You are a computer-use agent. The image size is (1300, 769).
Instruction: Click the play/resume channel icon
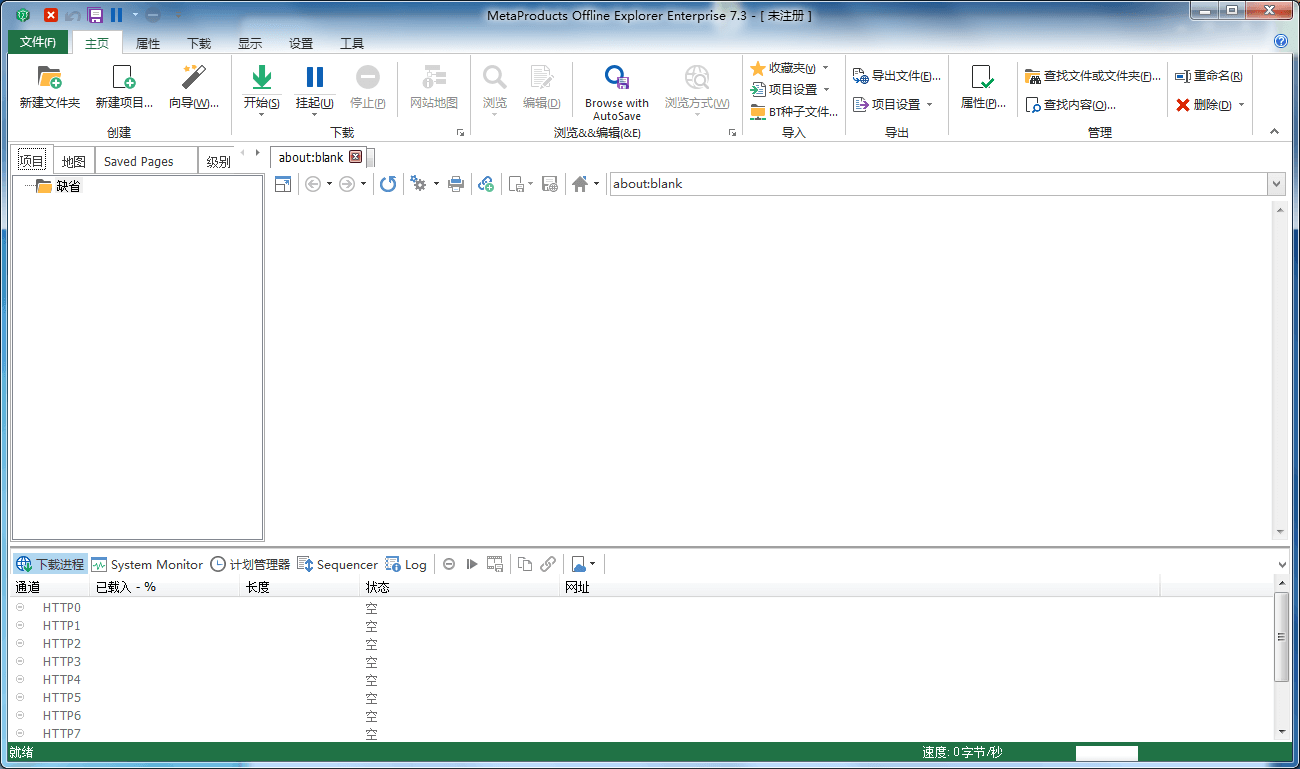(x=472, y=564)
